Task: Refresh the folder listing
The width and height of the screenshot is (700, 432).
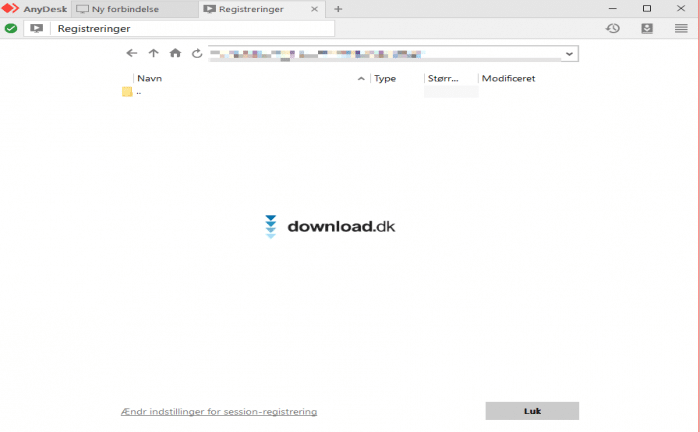Action: coord(197,54)
